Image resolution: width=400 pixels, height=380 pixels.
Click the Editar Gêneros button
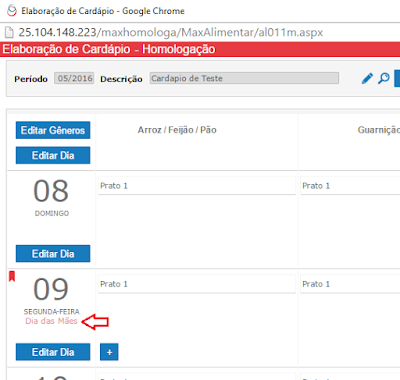pyautogui.click(x=53, y=130)
